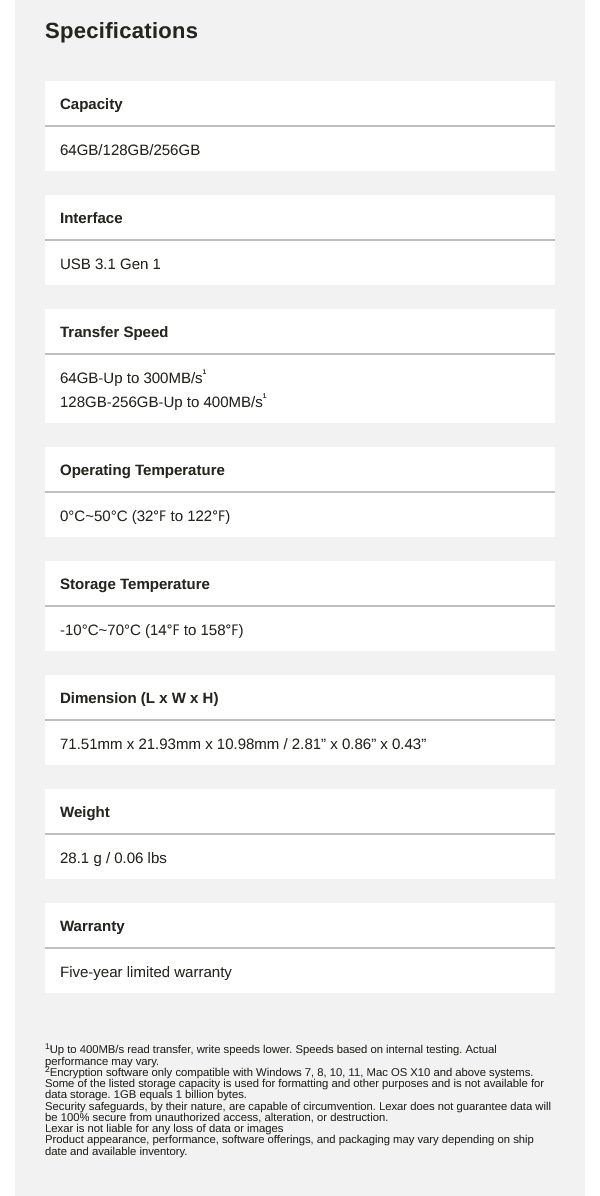Click the 64GB/128GB/256GB capacity value
Screen dimensions: 600x1196
pos(130,150)
